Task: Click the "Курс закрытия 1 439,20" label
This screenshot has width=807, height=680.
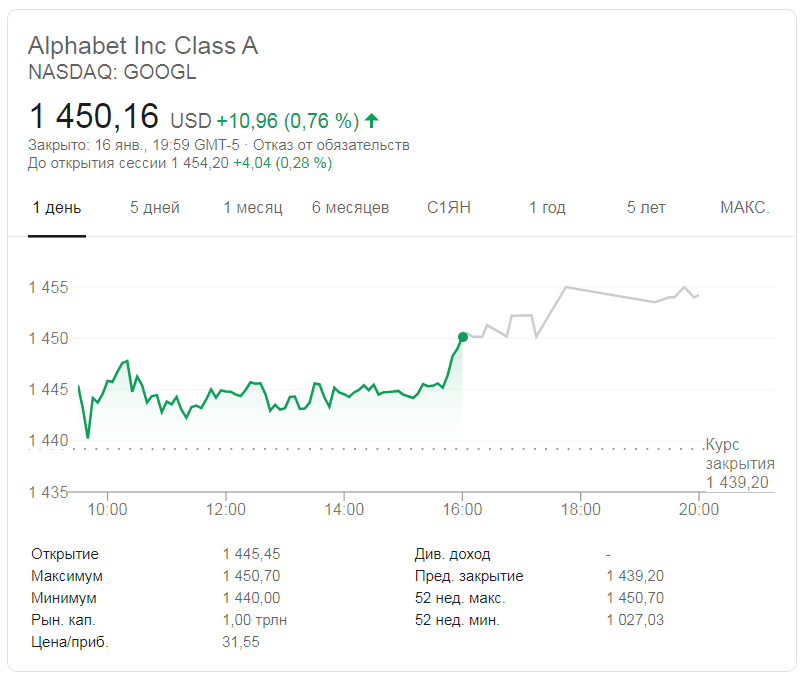Action: click(x=739, y=464)
